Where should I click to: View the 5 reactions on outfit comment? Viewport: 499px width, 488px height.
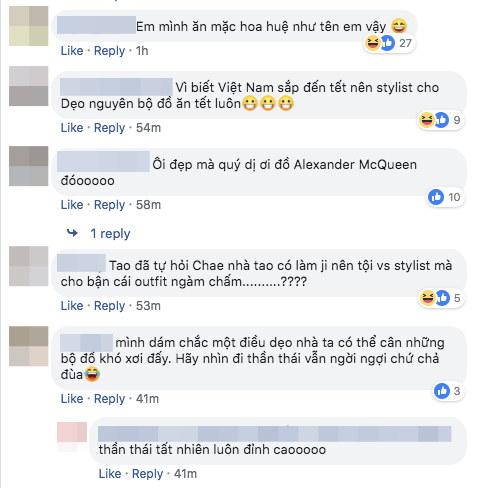point(441,298)
